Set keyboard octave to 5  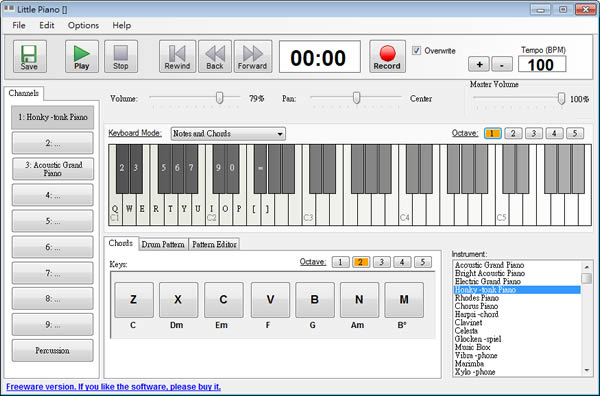pyautogui.click(x=575, y=133)
